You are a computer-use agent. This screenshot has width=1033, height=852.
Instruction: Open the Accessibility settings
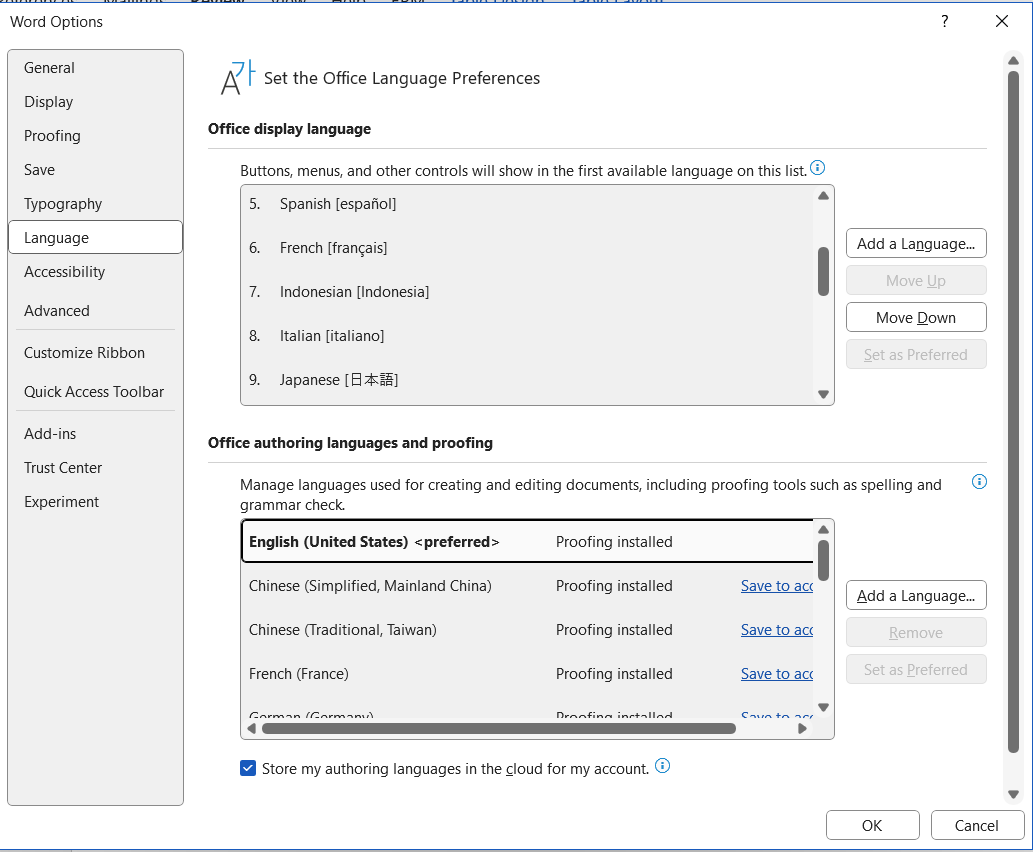64,271
